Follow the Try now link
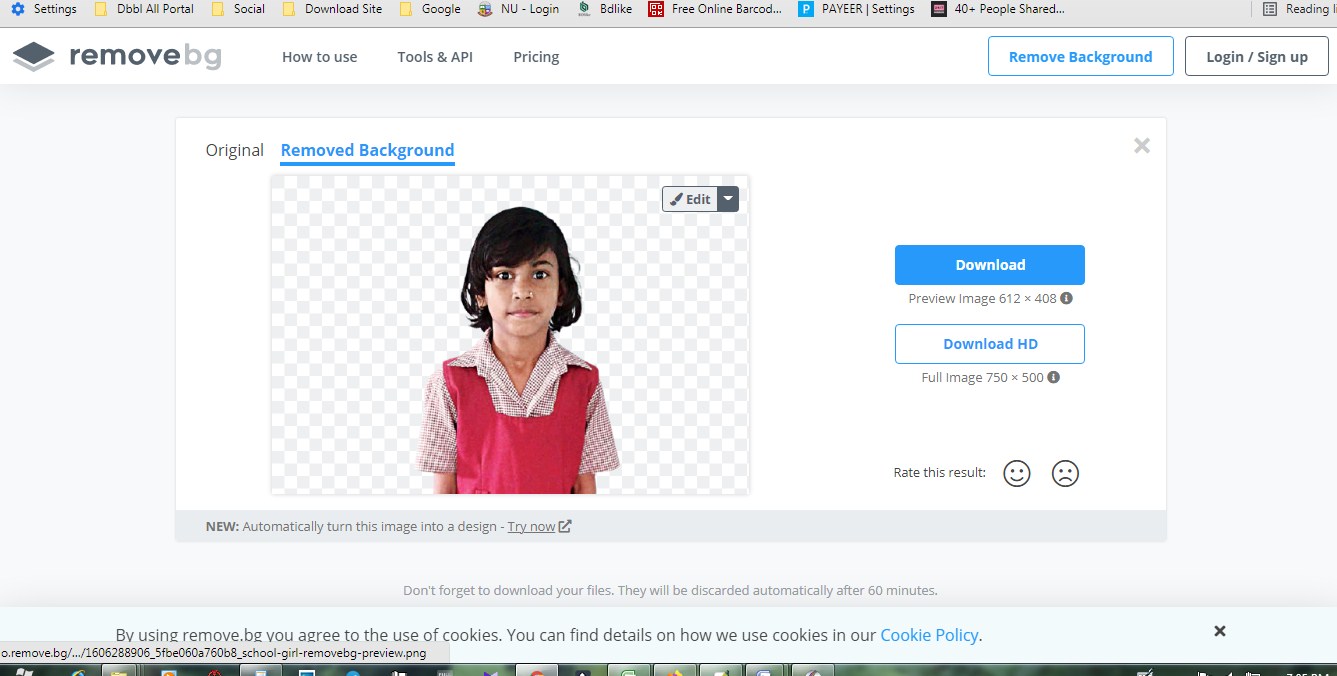 (x=531, y=526)
